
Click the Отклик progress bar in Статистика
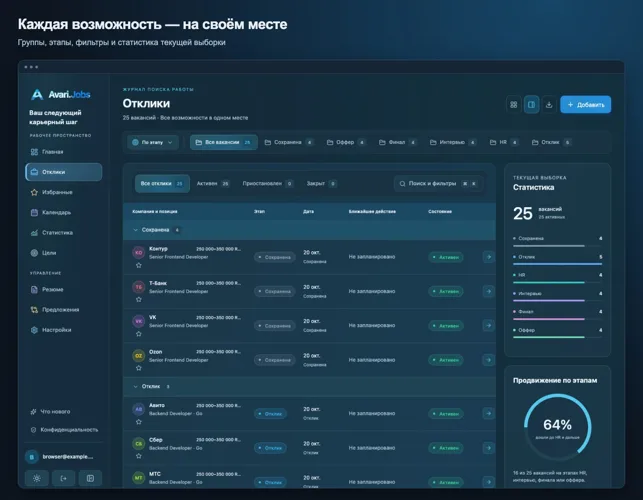click(x=557, y=264)
